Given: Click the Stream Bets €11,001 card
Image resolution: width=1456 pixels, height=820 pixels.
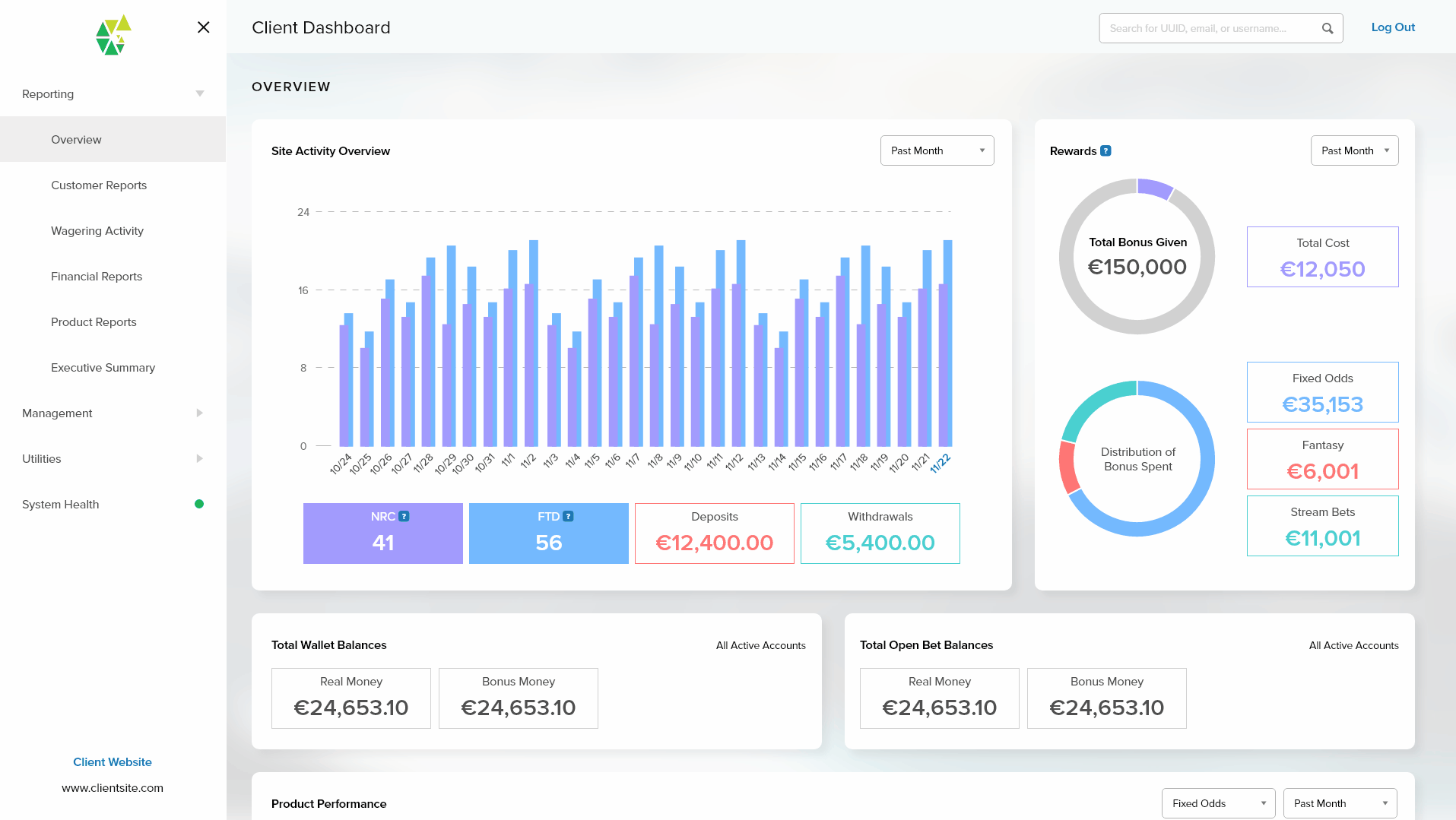Looking at the screenshot, I should pyautogui.click(x=1323, y=526).
